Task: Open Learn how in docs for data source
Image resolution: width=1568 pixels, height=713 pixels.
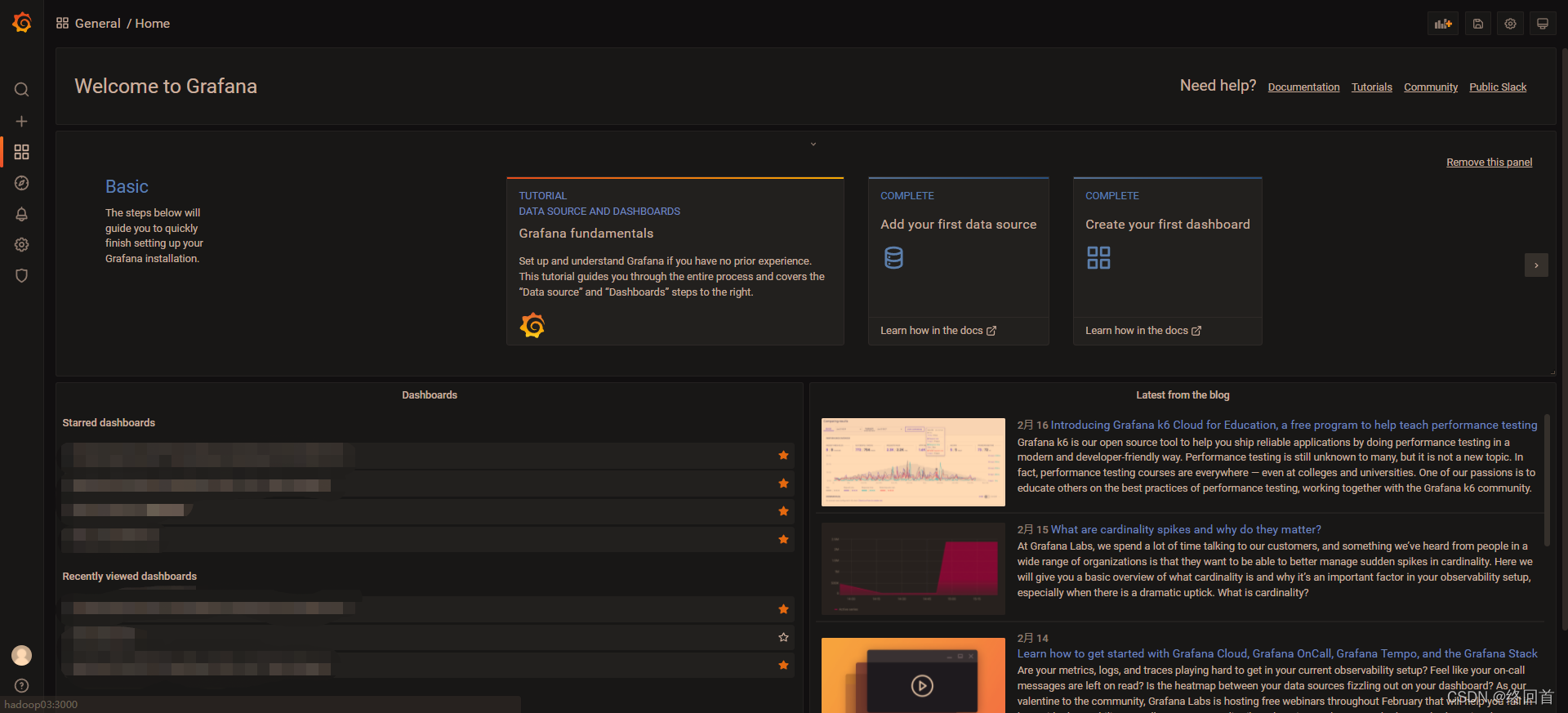Action: pos(938,331)
